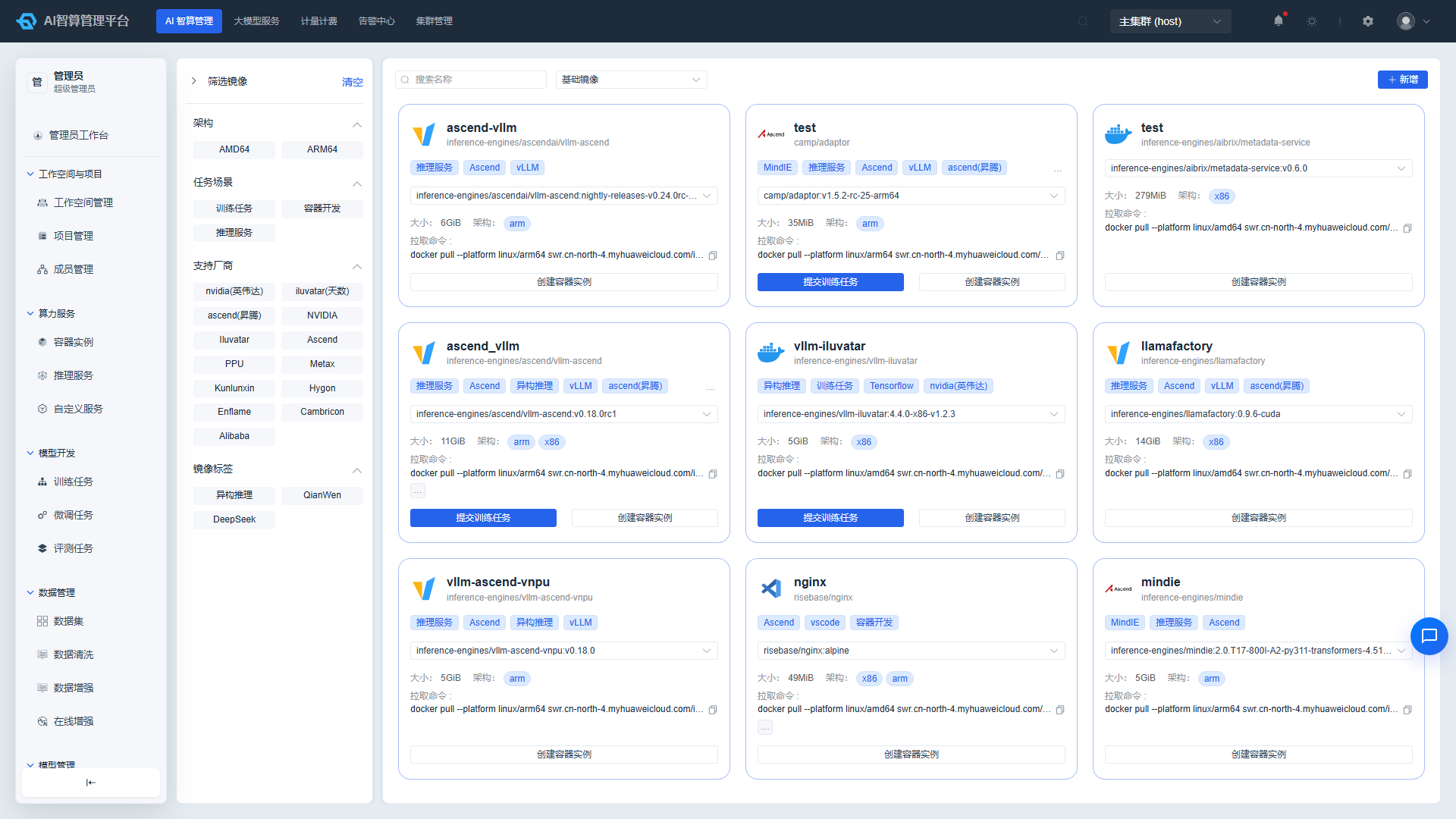Copy pull command for ascend_vllm
The image size is (1456, 819).
click(713, 474)
